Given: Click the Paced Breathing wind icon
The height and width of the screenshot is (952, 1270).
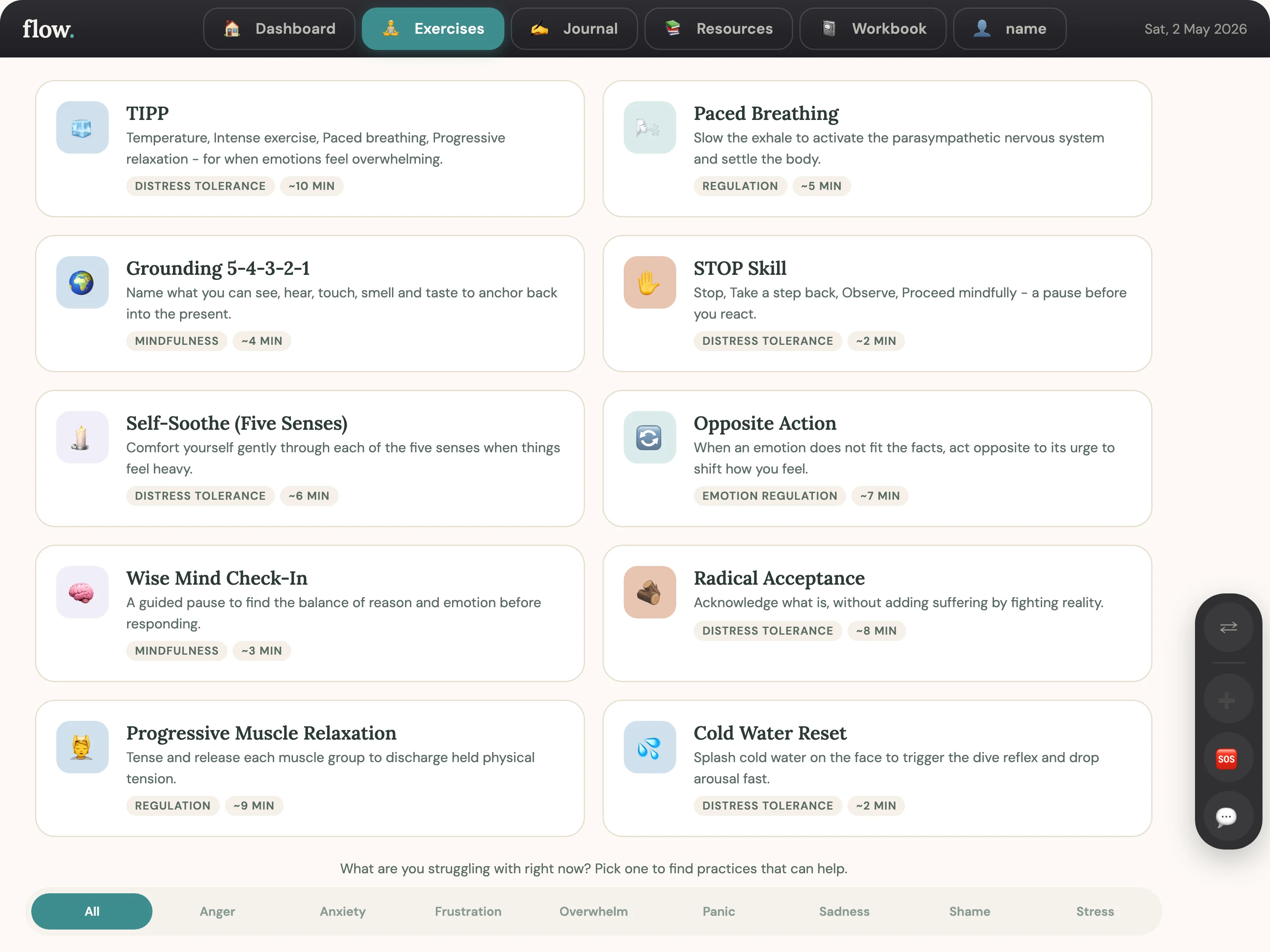Looking at the screenshot, I should click(649, 127).
